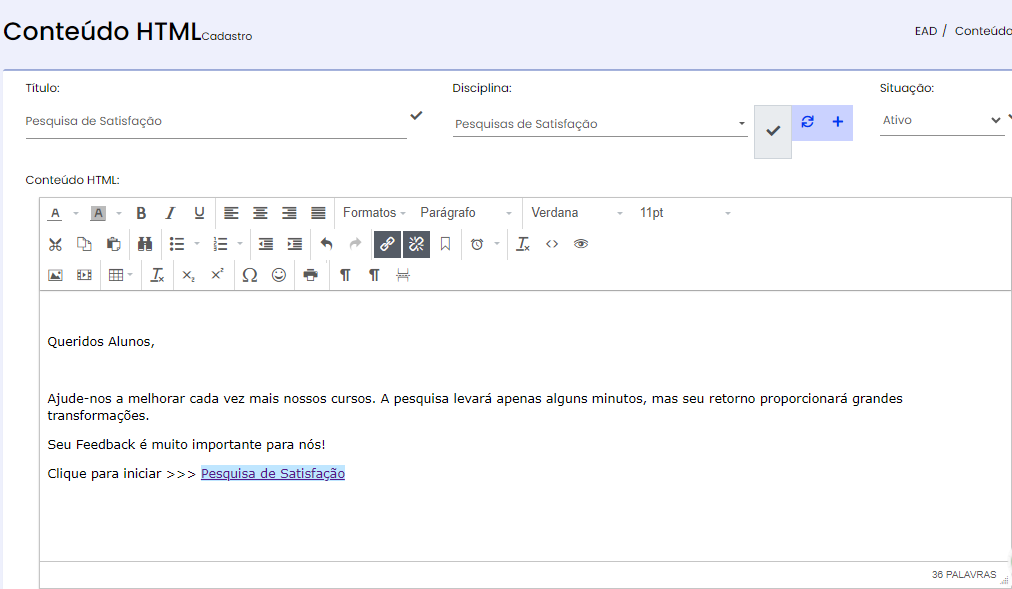Clear formatting in third toolbar row
Image resolution: width=1012 pixels, height=589 pixels.
(x=157, y=275)
